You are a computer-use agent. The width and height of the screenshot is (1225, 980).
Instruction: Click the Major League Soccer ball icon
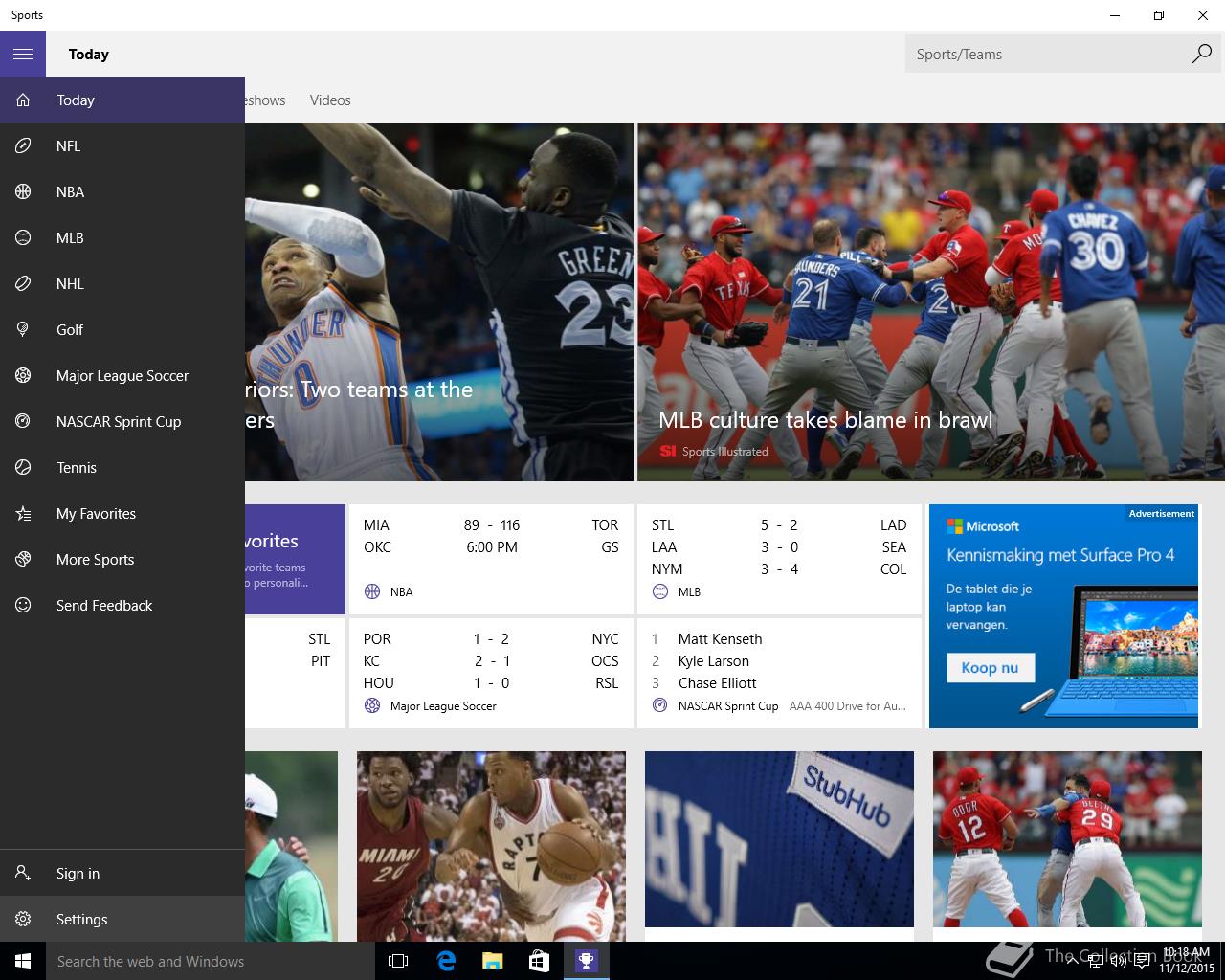[23, 375]
